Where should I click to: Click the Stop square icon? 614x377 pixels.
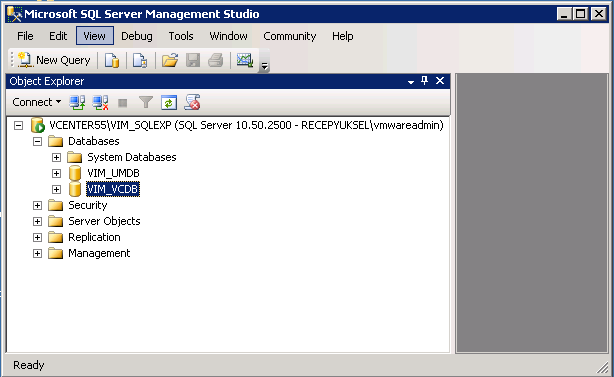pyautogui.click(x=123, y=103)
